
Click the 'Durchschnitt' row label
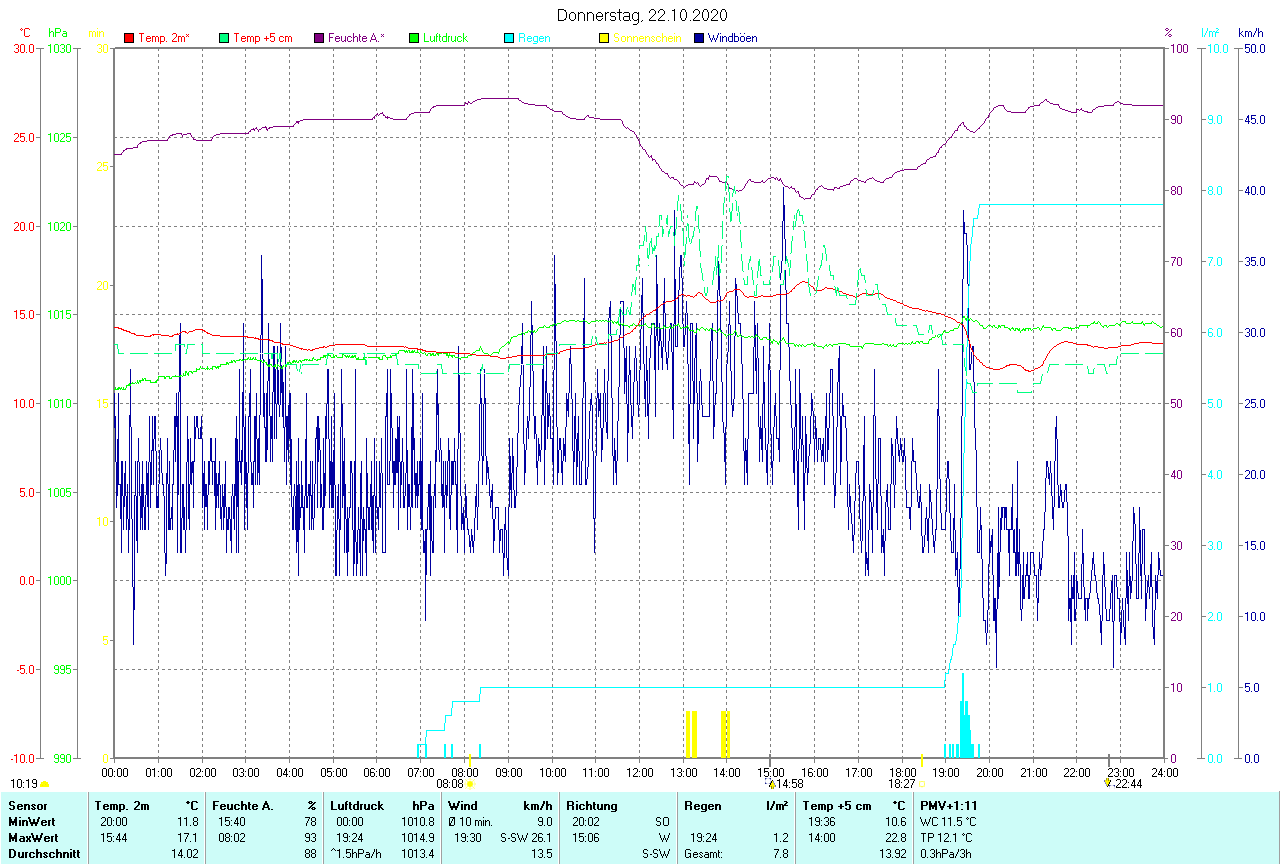coord(44,854)
